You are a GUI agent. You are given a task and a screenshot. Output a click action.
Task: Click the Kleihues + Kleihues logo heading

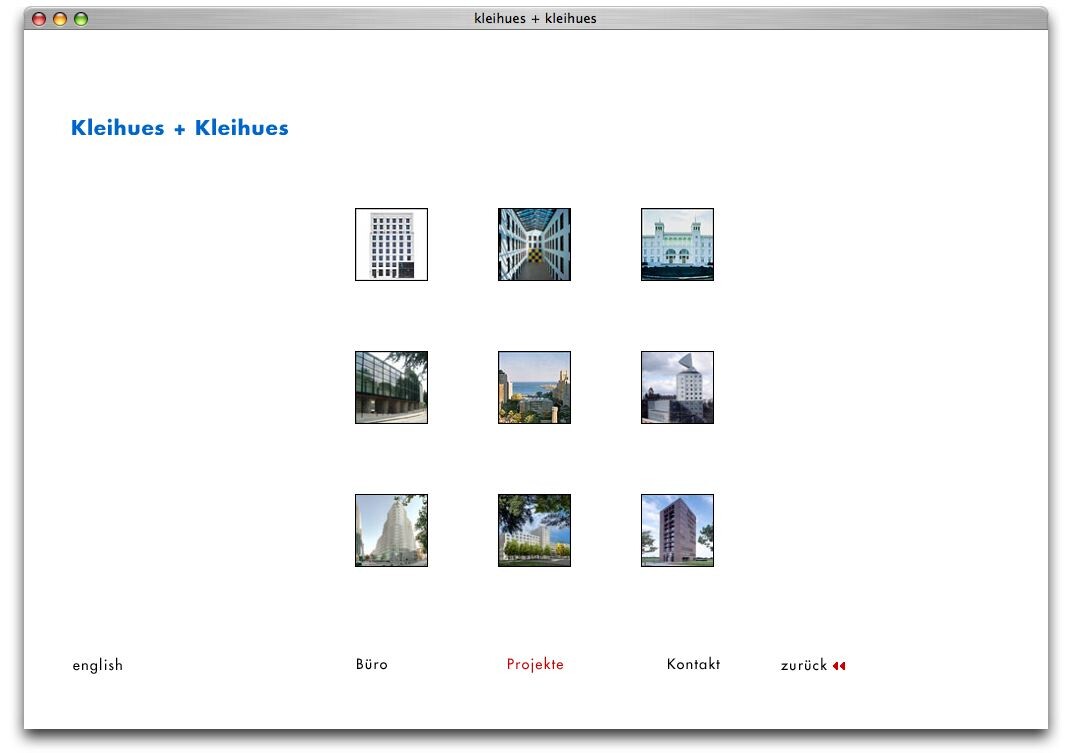click(x=179, y=128)
